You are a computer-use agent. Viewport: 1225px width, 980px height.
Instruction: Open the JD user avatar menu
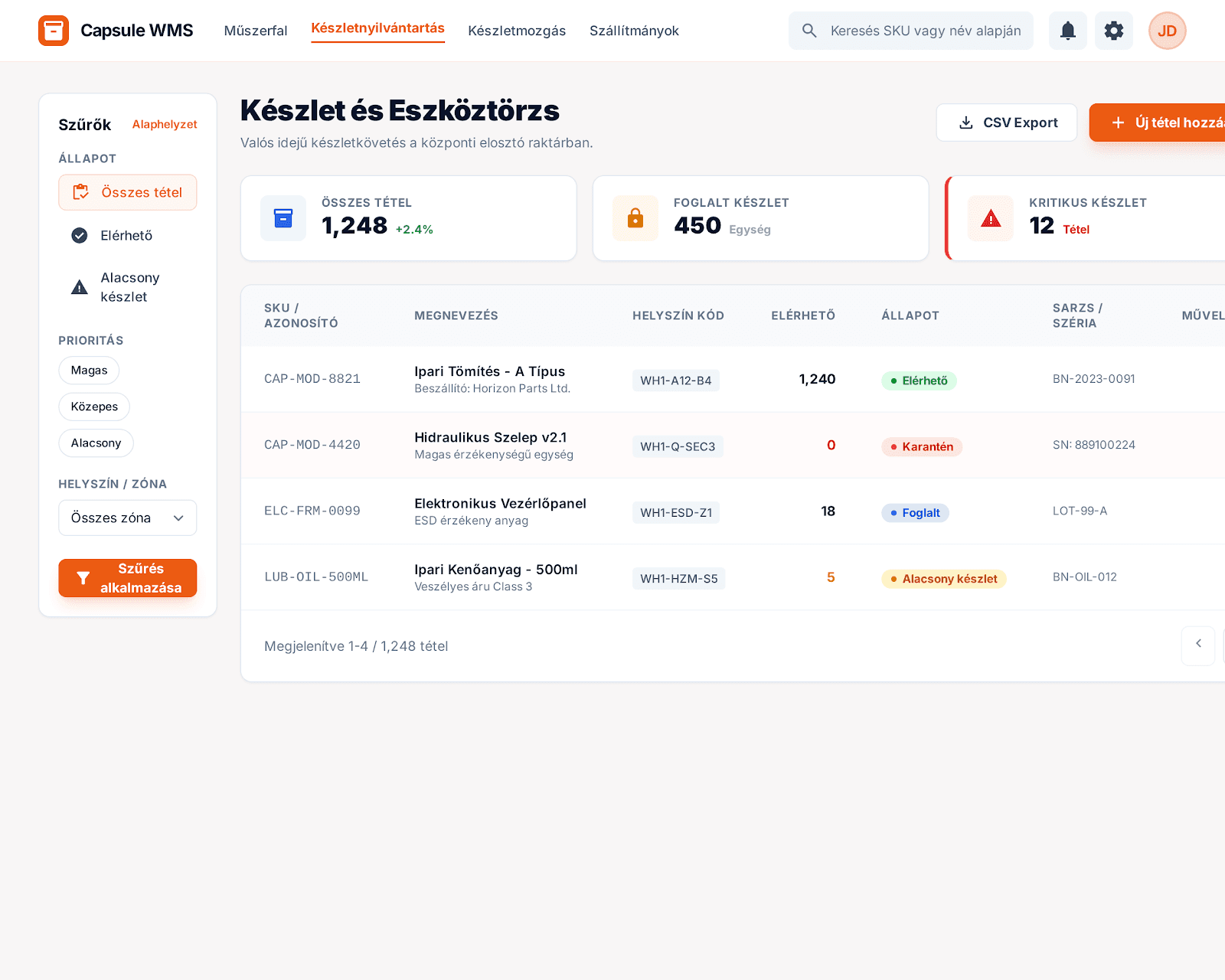click(1167, 31)
